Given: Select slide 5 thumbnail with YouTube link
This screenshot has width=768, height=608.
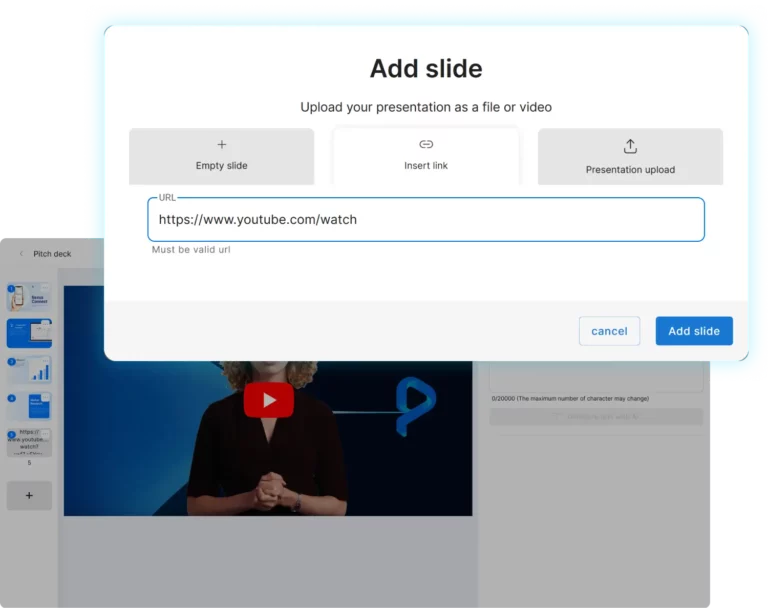Looking at the screenshot, I should 29,442.
